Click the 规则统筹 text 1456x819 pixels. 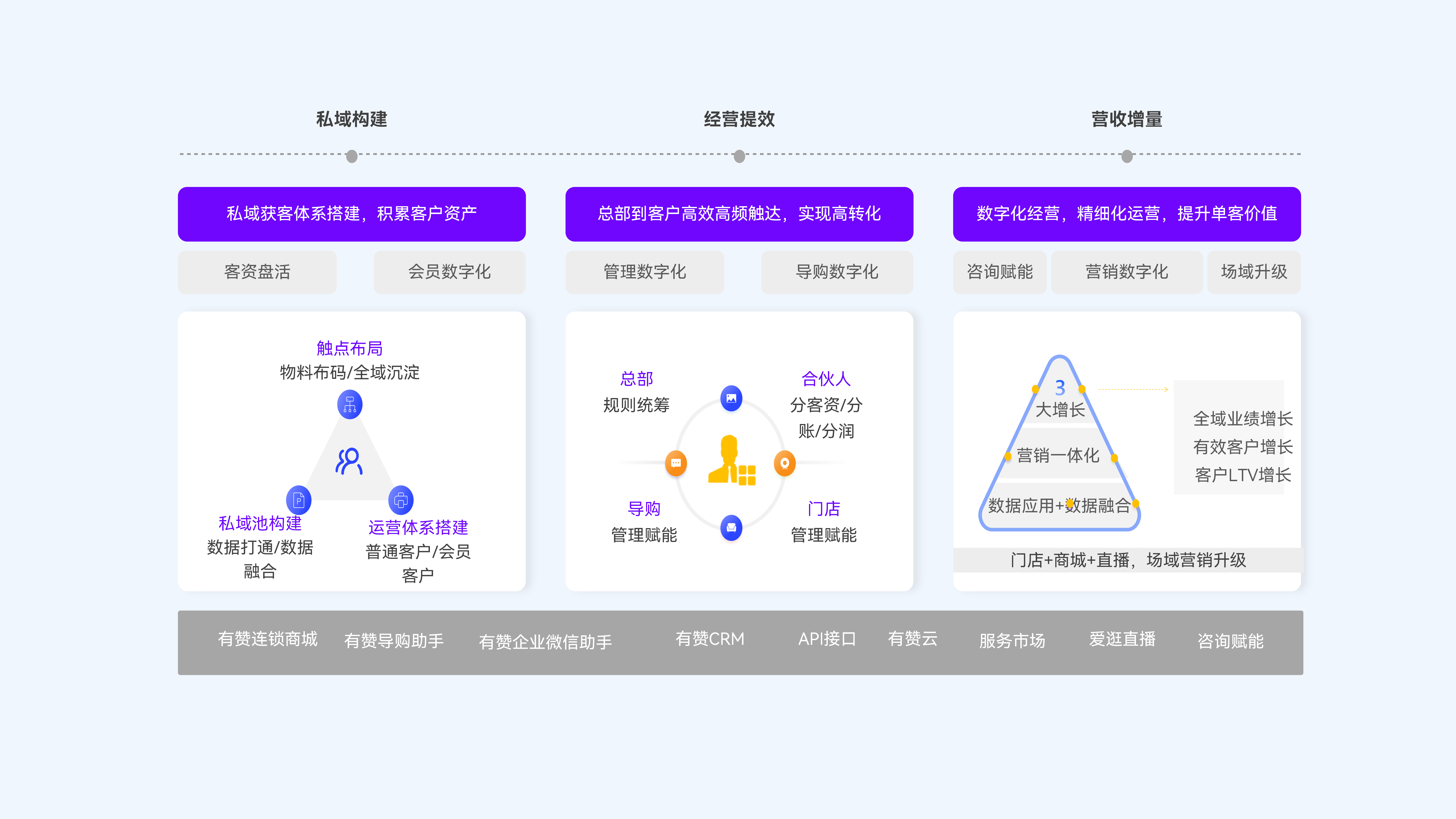tap(636, 405)
